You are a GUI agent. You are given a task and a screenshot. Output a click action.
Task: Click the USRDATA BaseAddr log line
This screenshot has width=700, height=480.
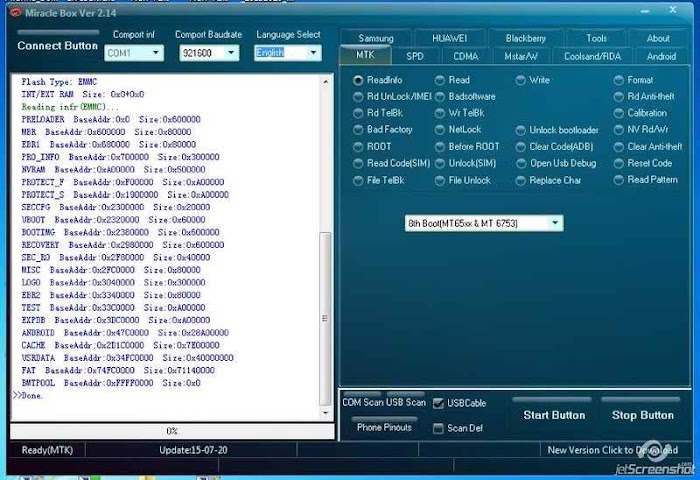(x=127, y=358)
